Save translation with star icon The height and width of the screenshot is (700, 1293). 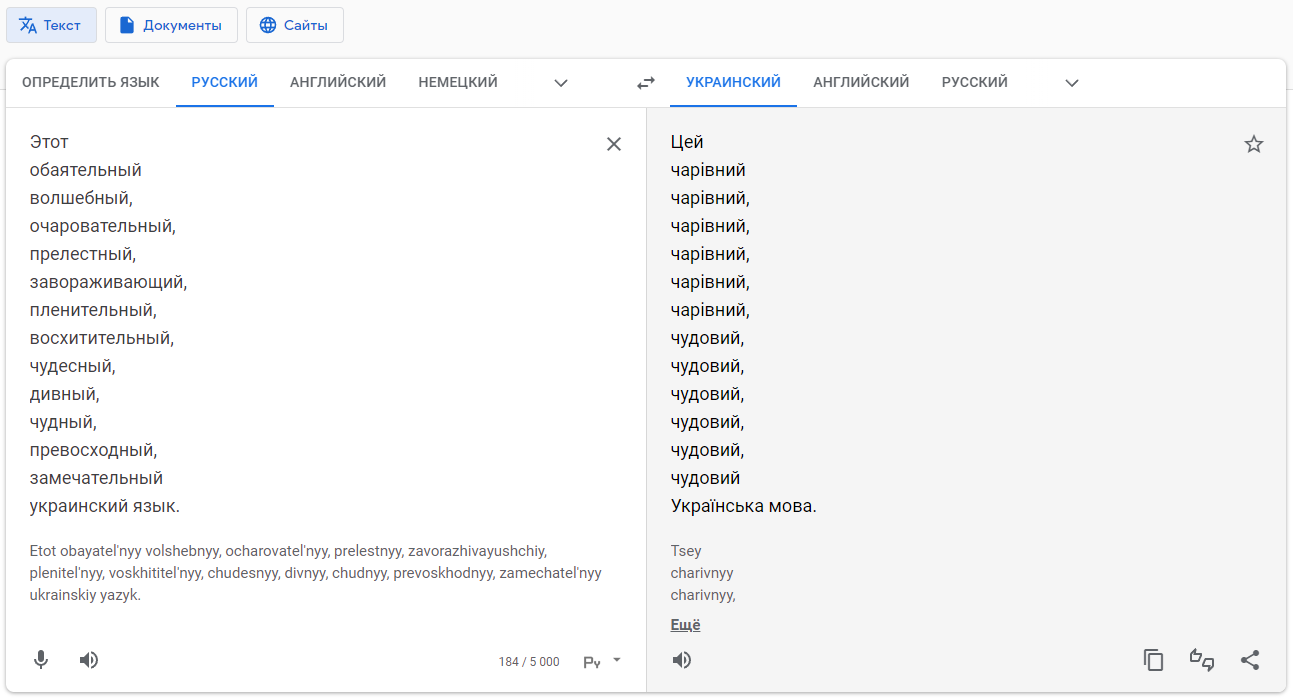[x=1254, y=144]
